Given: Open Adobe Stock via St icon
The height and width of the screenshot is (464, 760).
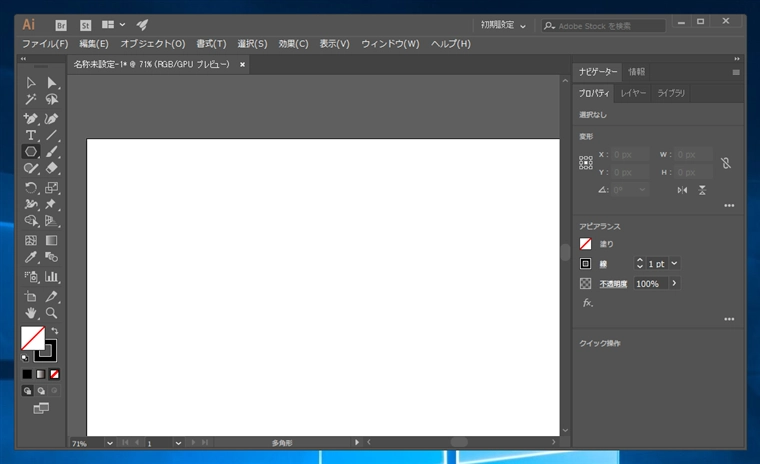Looking at the screenshot, I should tap(85, 25).
